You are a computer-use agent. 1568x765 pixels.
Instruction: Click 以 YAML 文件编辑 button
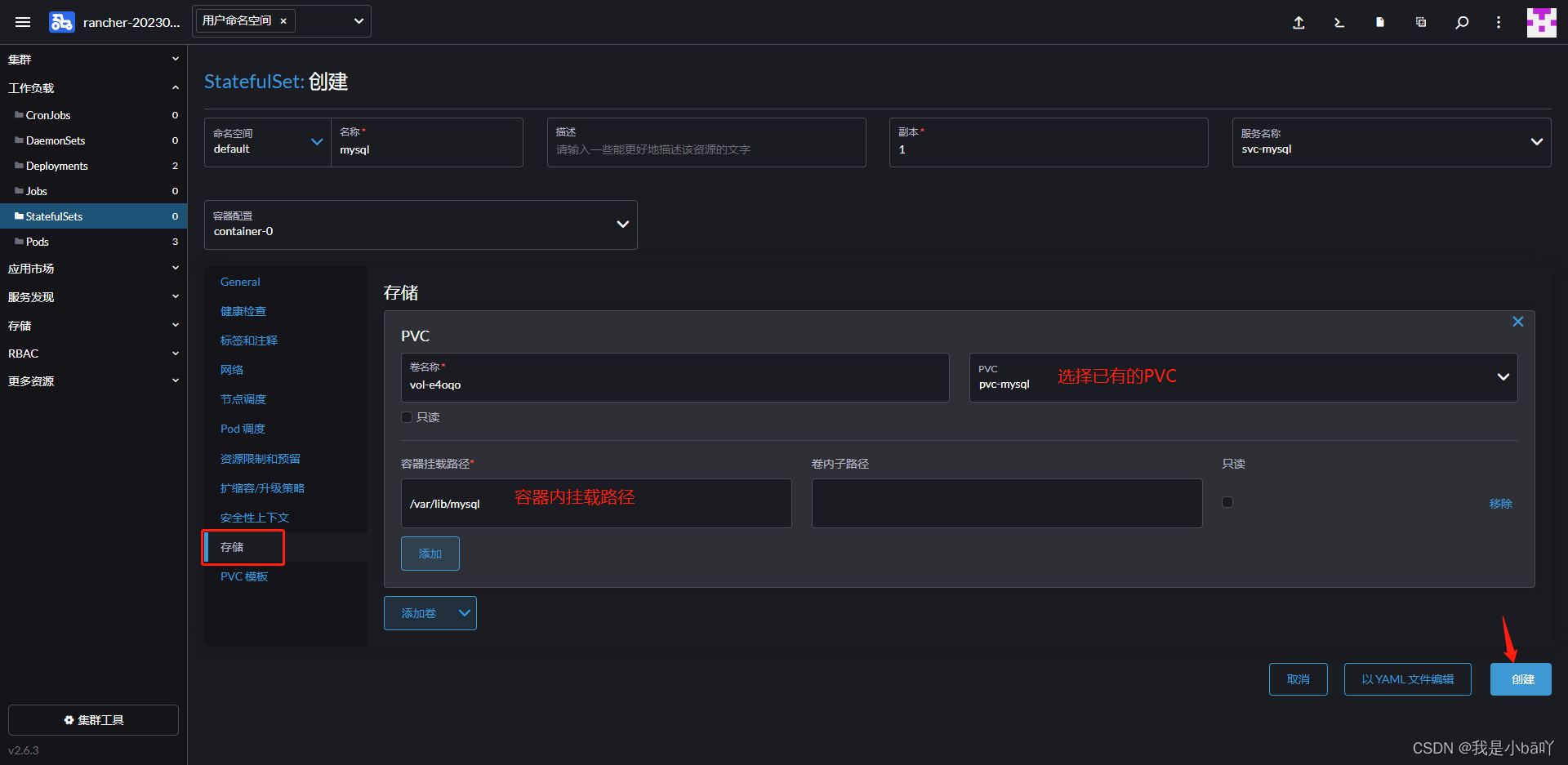(x=1407, y=678)
